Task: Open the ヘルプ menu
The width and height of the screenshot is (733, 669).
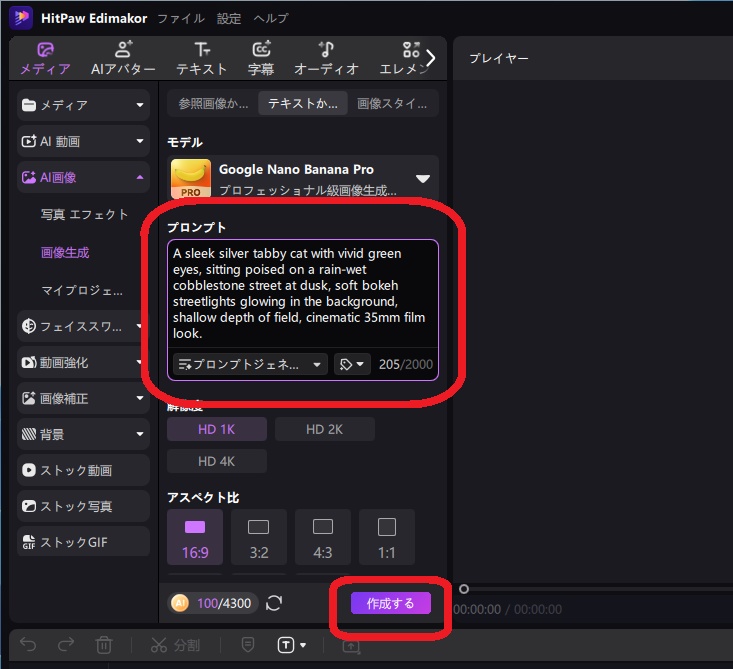Action: [271, 18]
